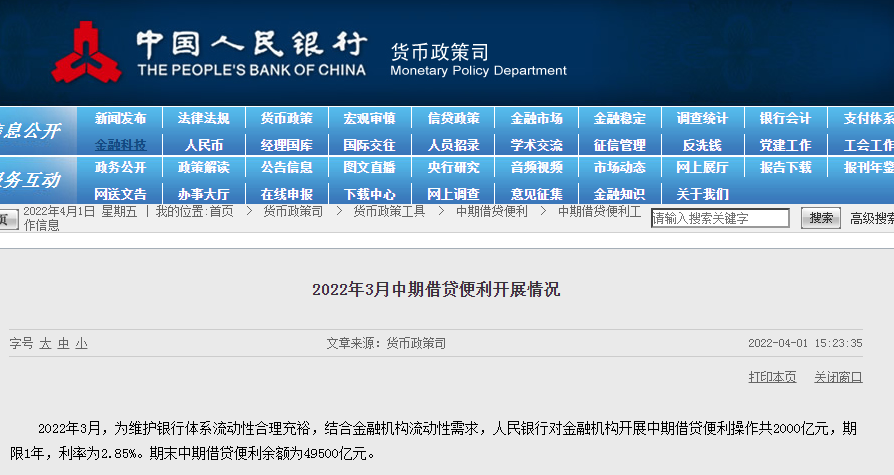Open 高级搜索 advanced search
Image resolution: width=894 pixels, height=475 pixels.
[x=872, y=218]
